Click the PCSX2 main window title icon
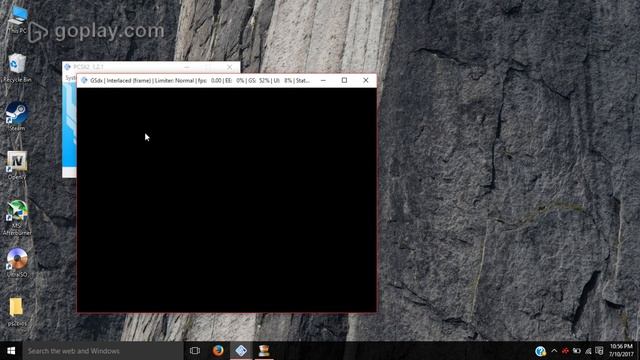Viewport: 640px width, 360px height. click(x=67, y=67)
